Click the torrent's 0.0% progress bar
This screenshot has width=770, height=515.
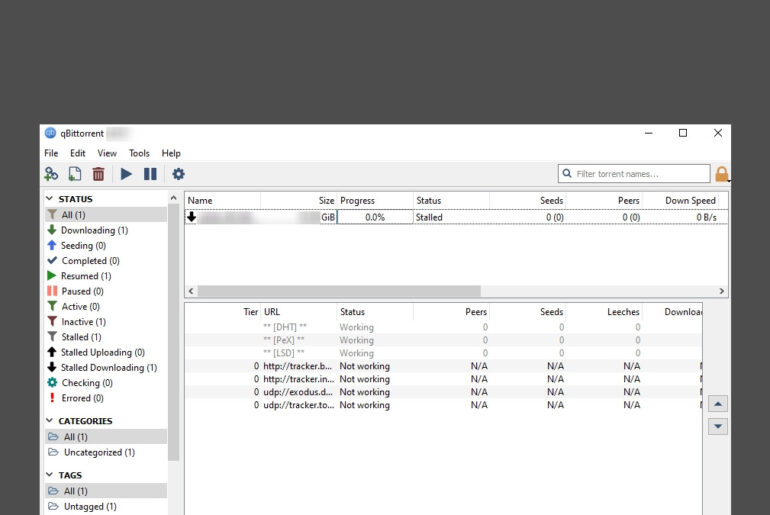375,217
